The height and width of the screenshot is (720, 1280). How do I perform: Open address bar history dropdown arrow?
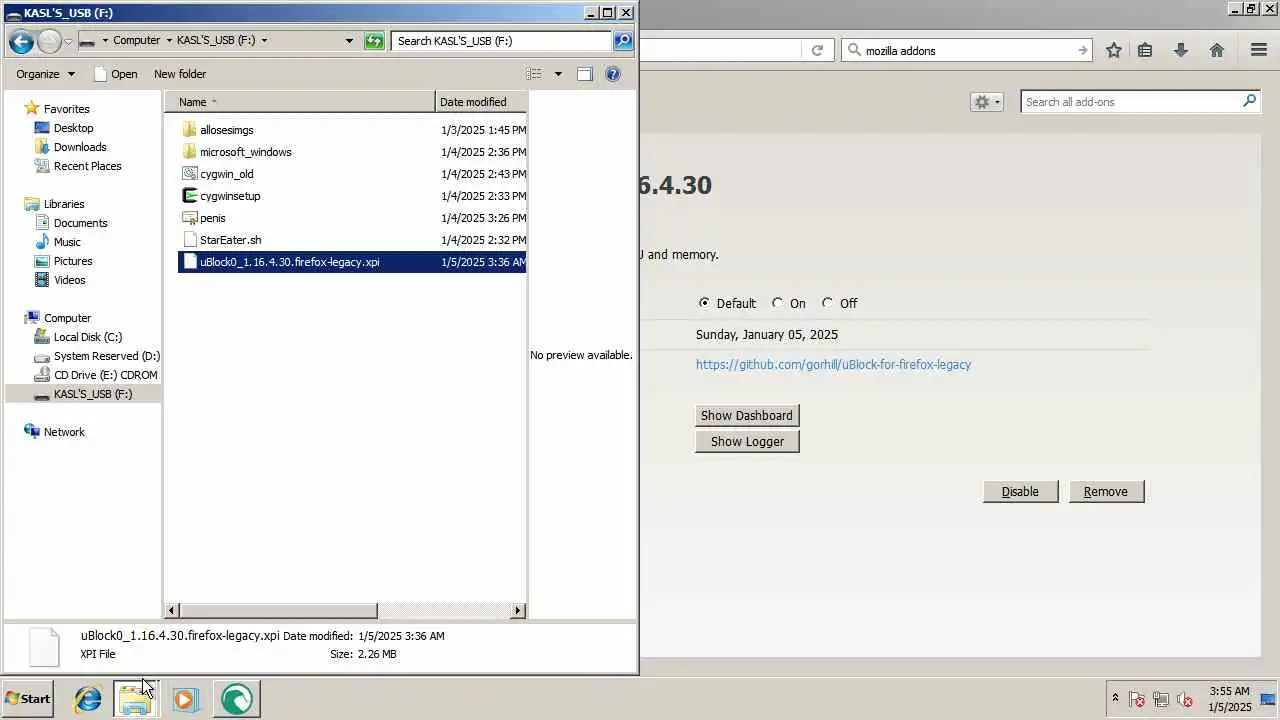(349, 41)
